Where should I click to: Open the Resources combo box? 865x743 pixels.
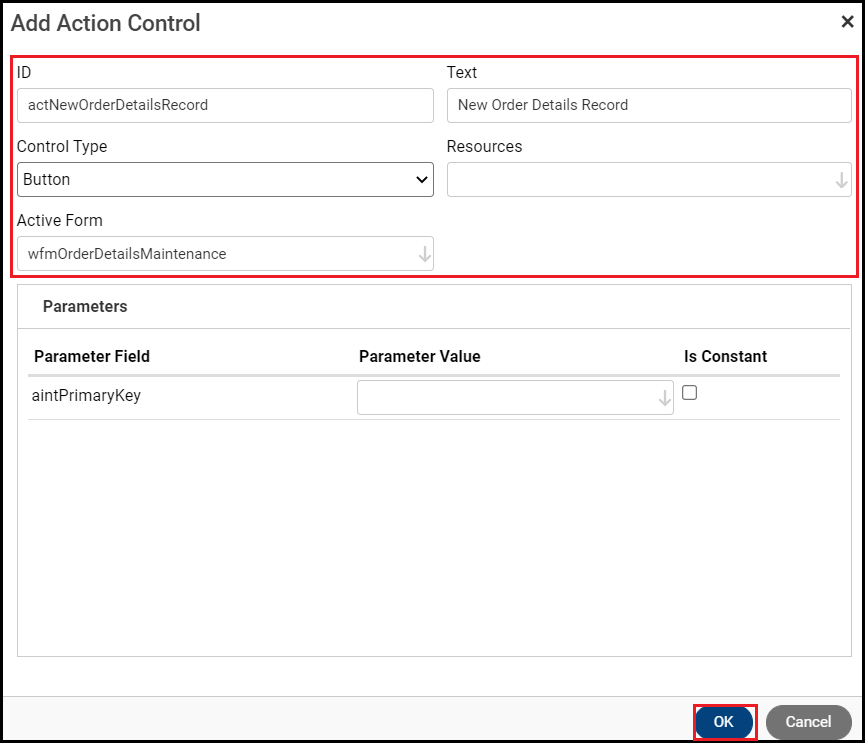(x=649, y=179)
